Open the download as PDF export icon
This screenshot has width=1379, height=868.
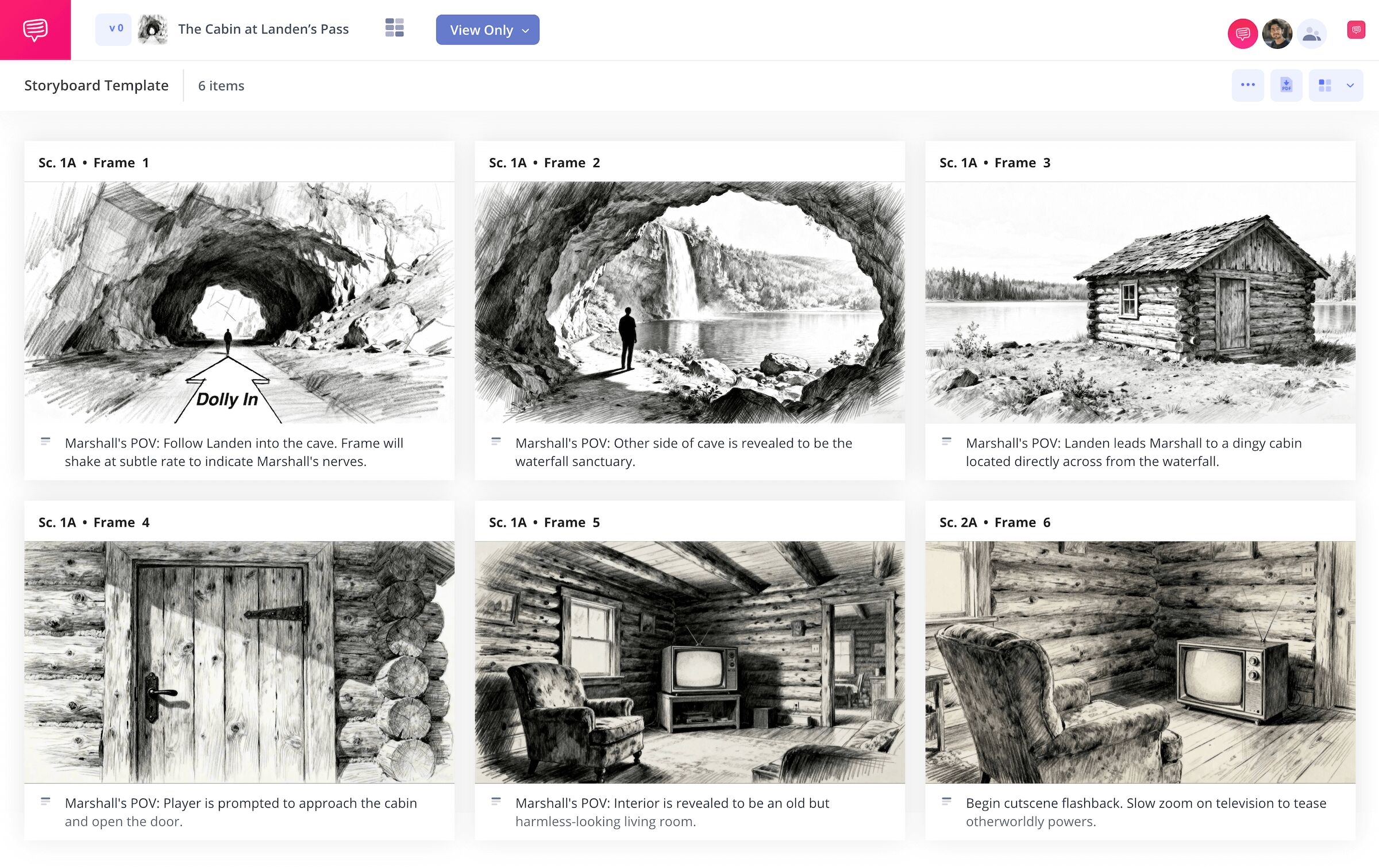1286,84
